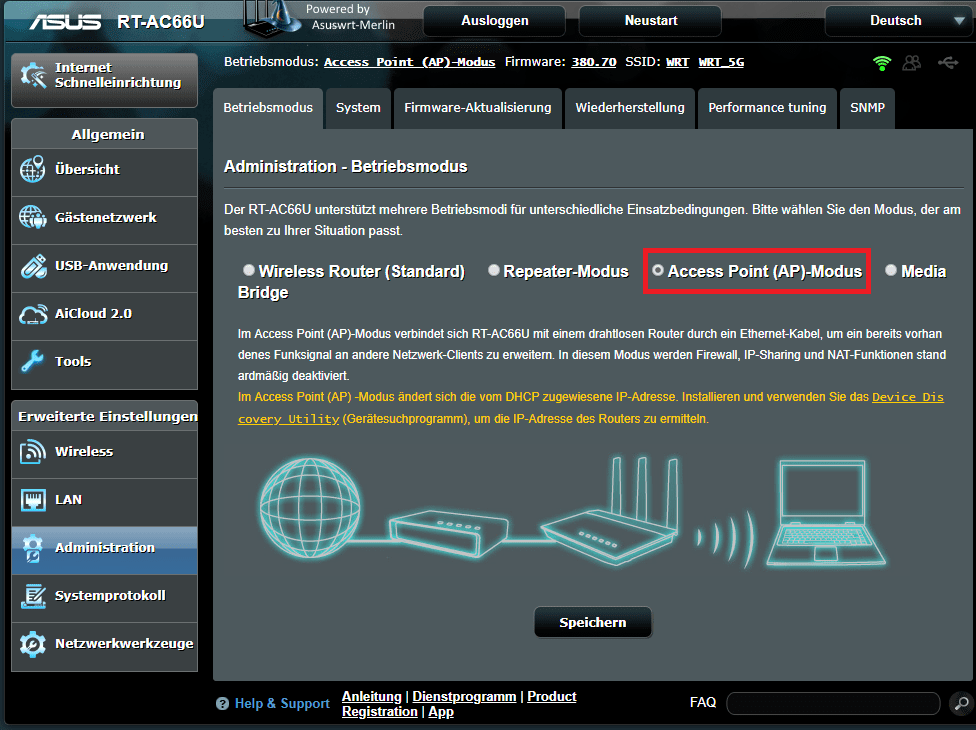Image resolution: width=976 pixels, height=730 pixels.
Task: Open the Anleitung link
Action: pyautogui.click(x=372, y=696)
